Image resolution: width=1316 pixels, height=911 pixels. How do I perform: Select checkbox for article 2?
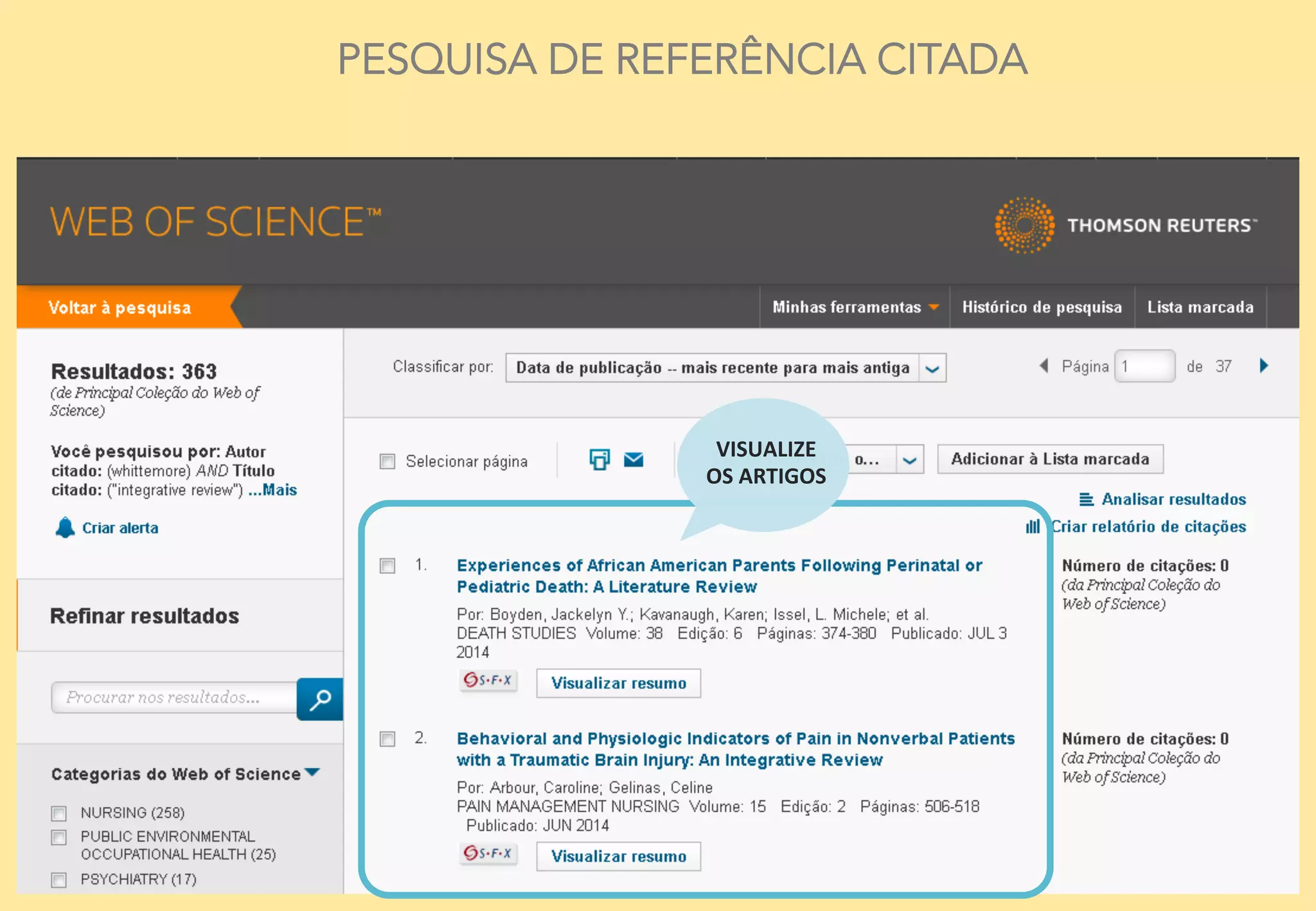click(387, 739)
